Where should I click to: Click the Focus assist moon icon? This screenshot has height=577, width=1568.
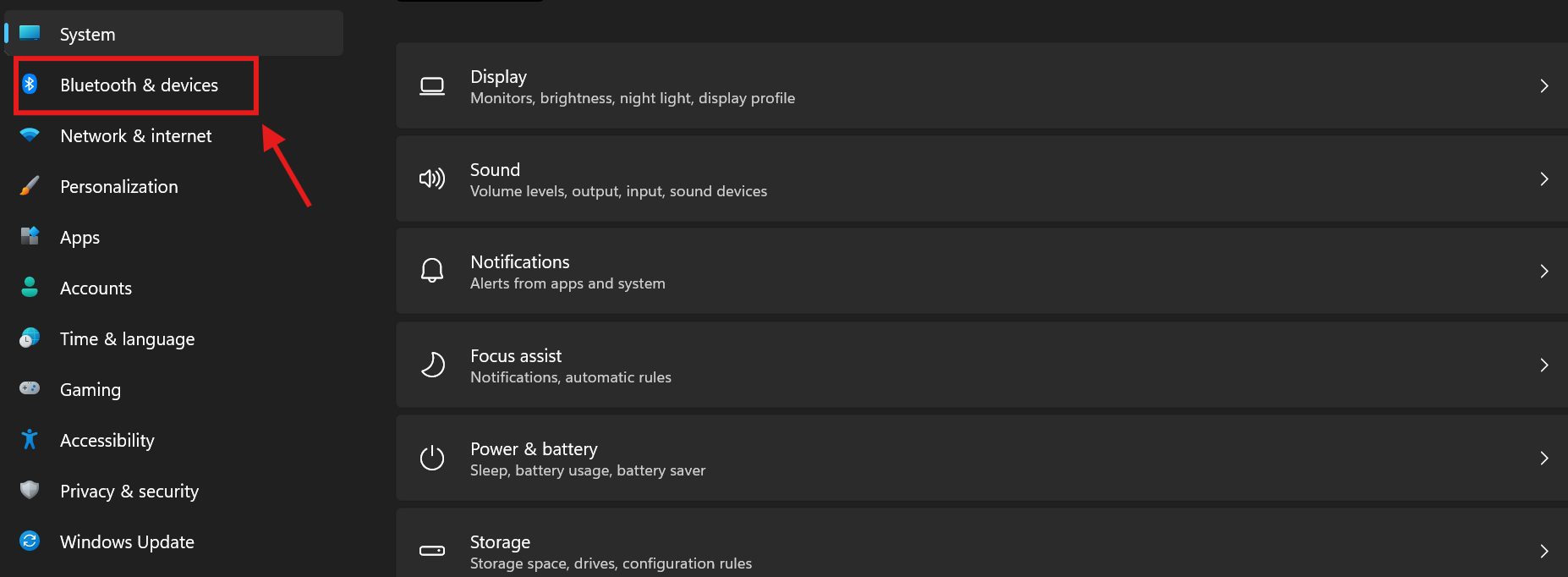432,365
